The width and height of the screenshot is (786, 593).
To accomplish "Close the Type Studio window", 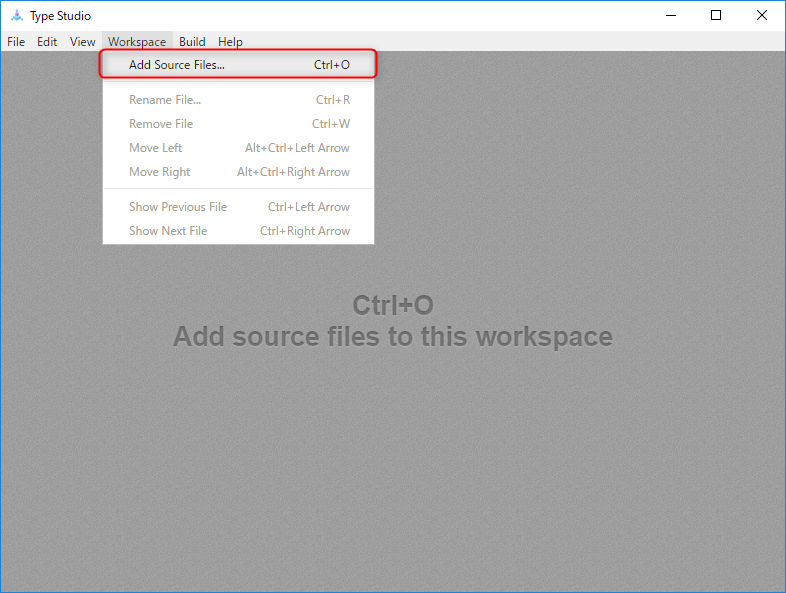I will [761, 16].
